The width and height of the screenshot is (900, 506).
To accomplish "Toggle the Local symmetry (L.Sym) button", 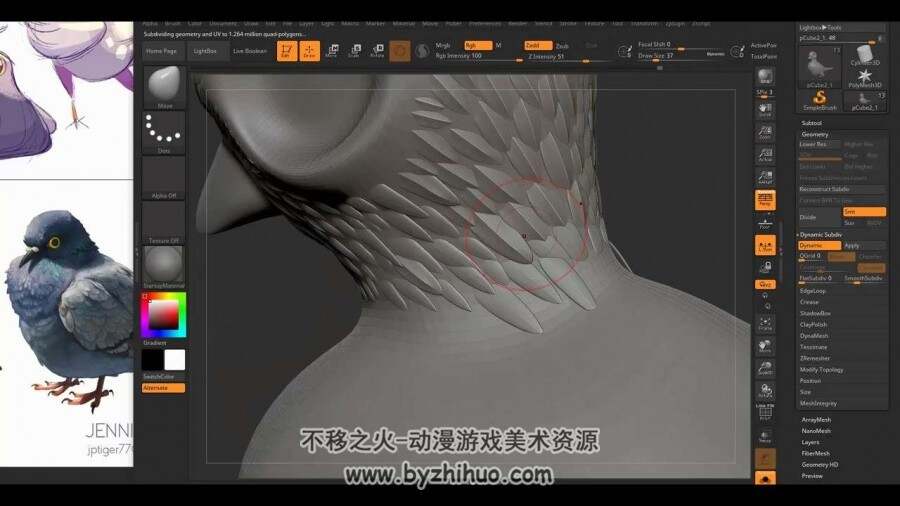I will tap(765, 246).
